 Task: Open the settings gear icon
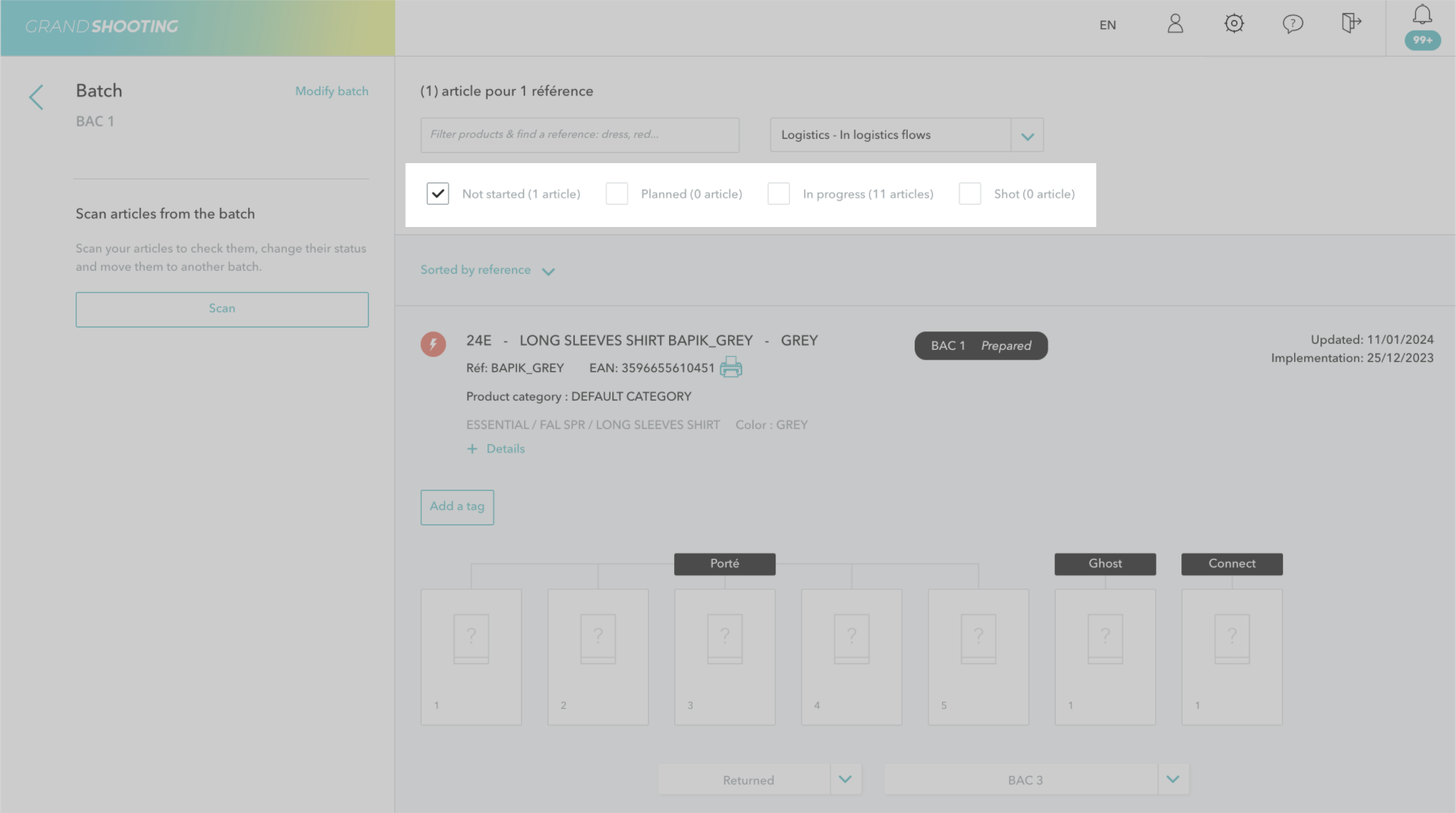pos(1234,24)
